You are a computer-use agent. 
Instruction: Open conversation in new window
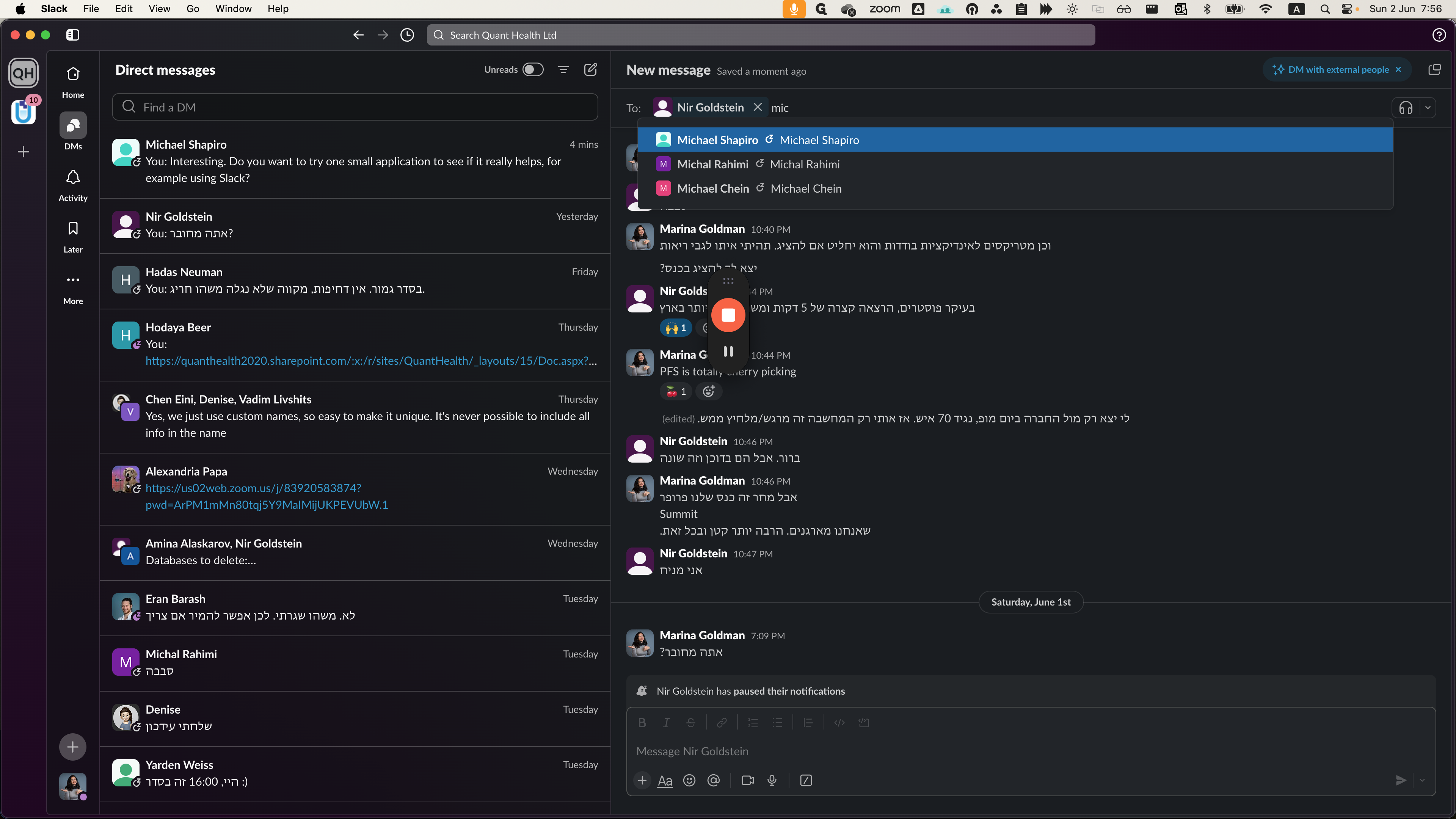pos(1434,69)
